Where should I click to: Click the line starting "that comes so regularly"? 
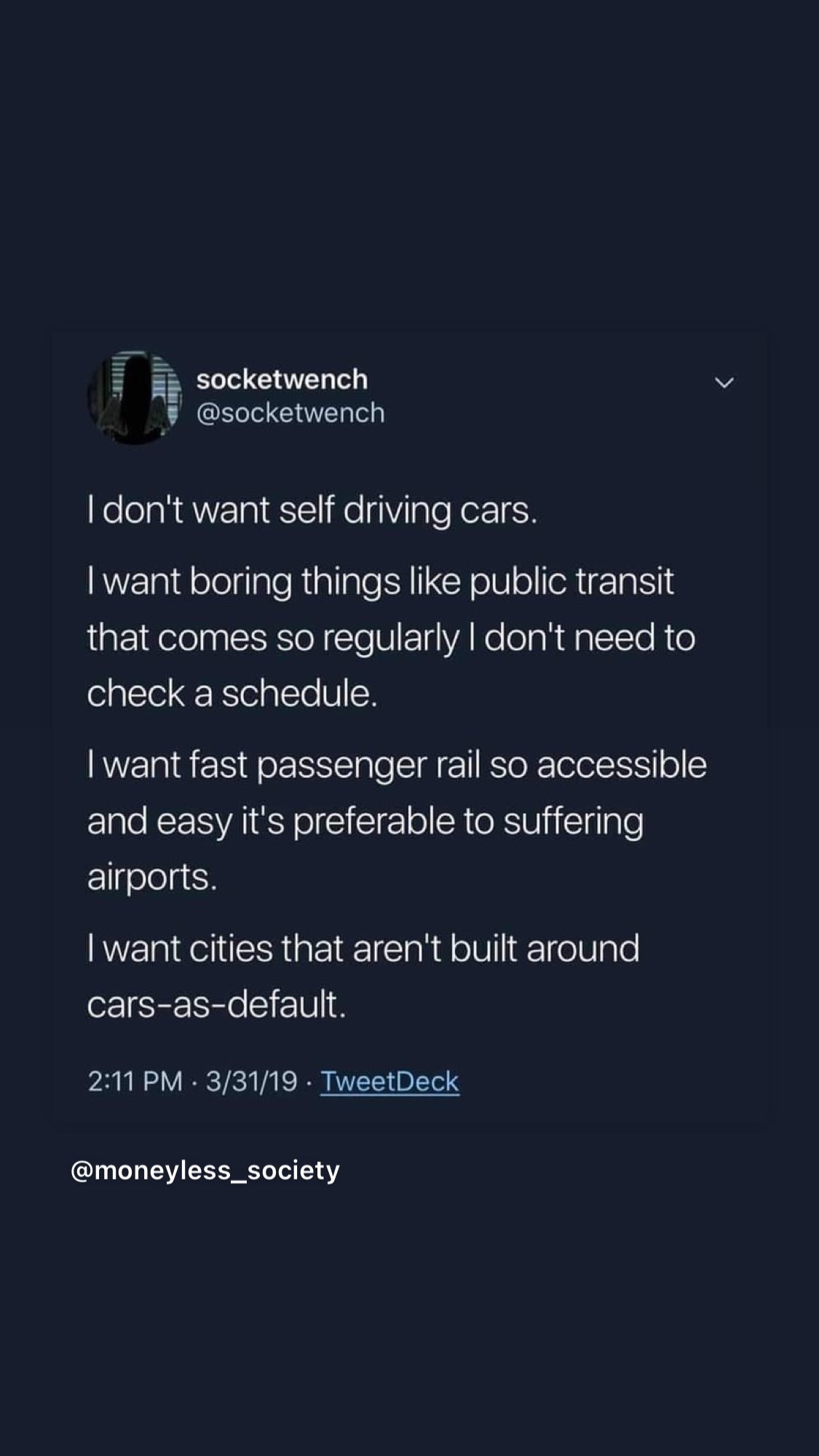tap(391, 637)
